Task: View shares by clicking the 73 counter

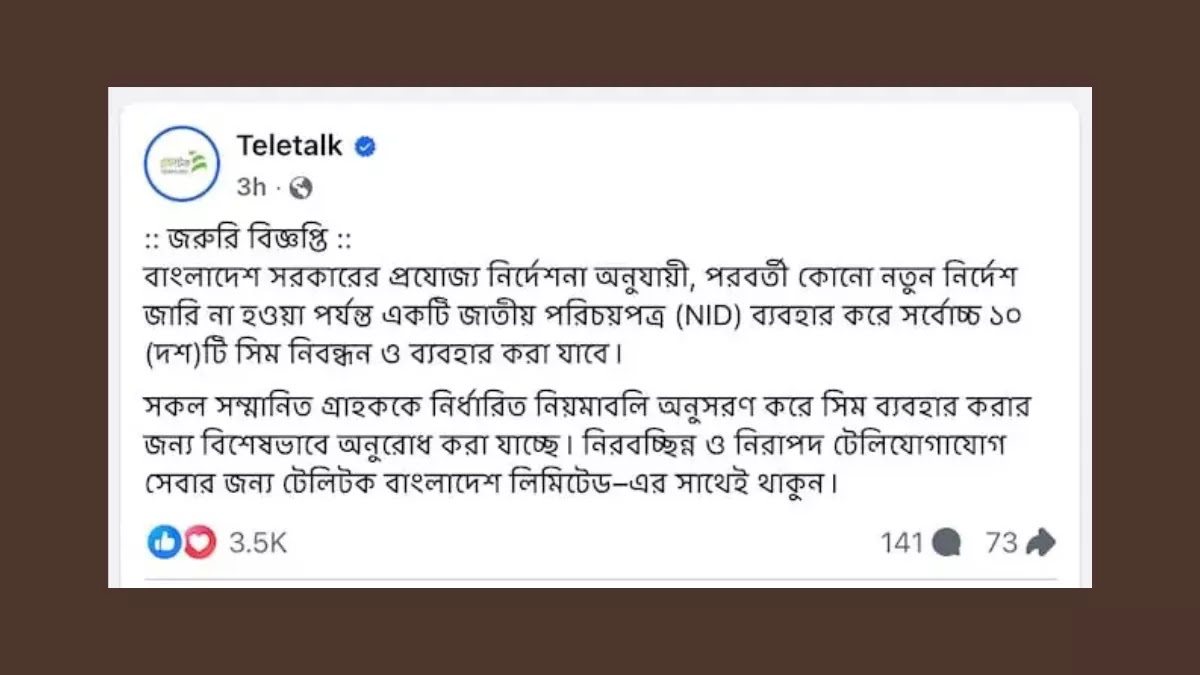Action: [1004, 543]
